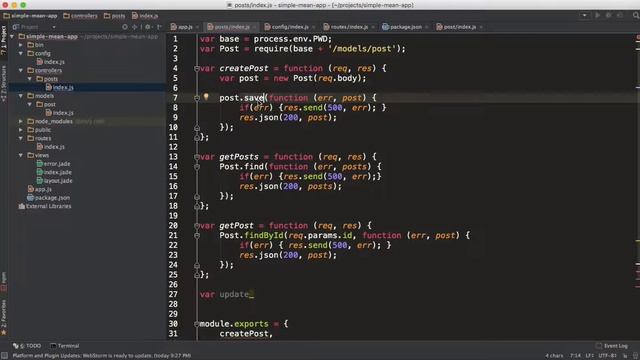The image size is (640, 360).
Task: Click the scroll-from-source target icon in Project panel
Action: [125, 27]
